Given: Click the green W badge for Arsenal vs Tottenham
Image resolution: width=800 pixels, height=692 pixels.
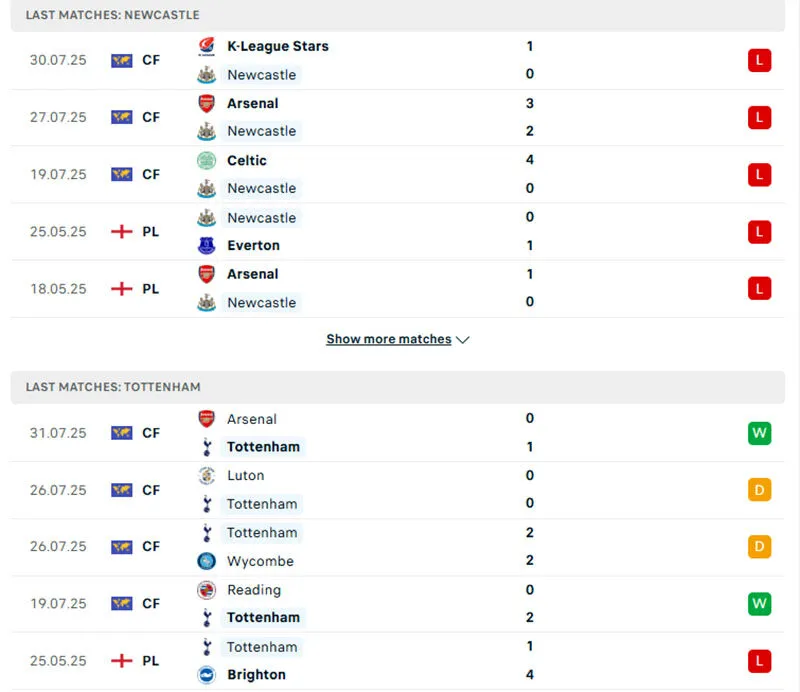Looking at the screenshot, I should (759, 433).
